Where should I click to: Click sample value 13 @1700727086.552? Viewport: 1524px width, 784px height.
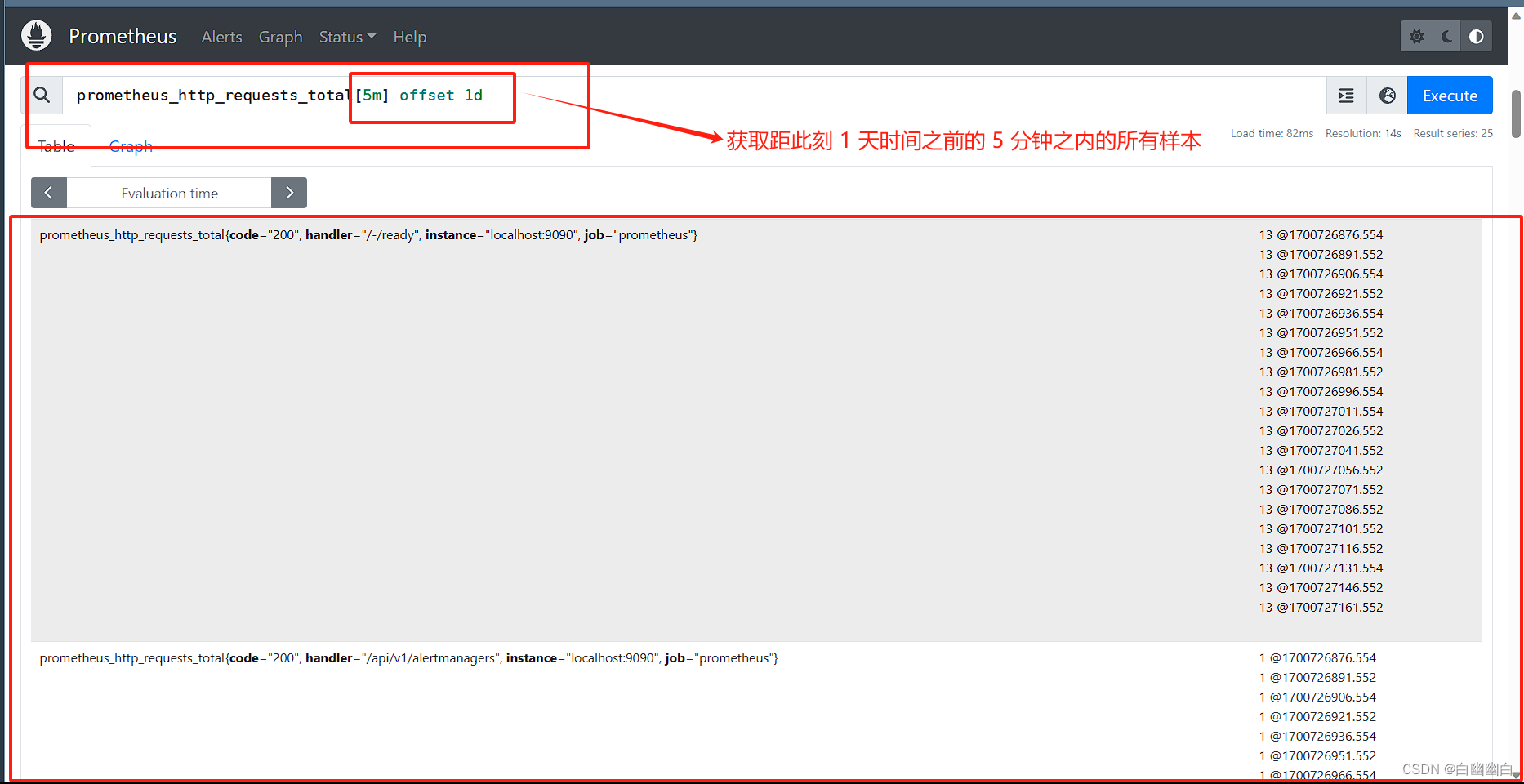(1321, 510)
